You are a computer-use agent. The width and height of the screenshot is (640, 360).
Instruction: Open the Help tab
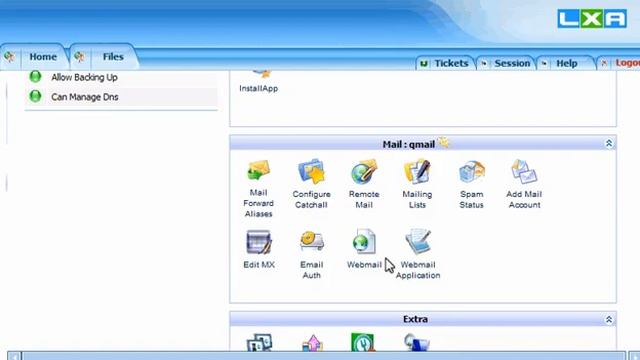[x=567, y=63]
